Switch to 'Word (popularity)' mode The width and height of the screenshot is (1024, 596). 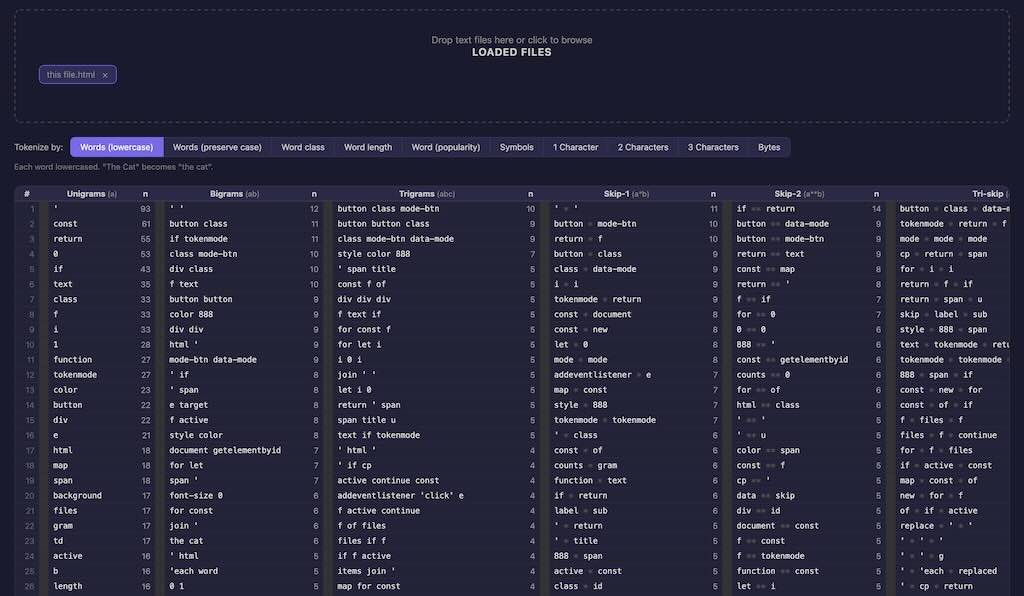[446, 147]
